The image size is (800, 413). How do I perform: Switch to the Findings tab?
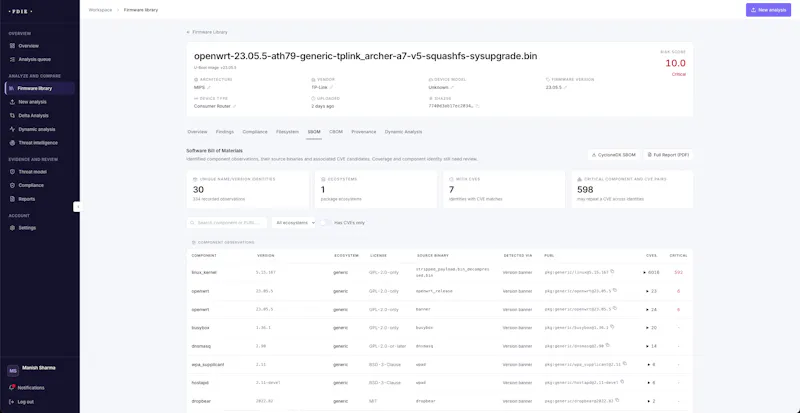224,132
